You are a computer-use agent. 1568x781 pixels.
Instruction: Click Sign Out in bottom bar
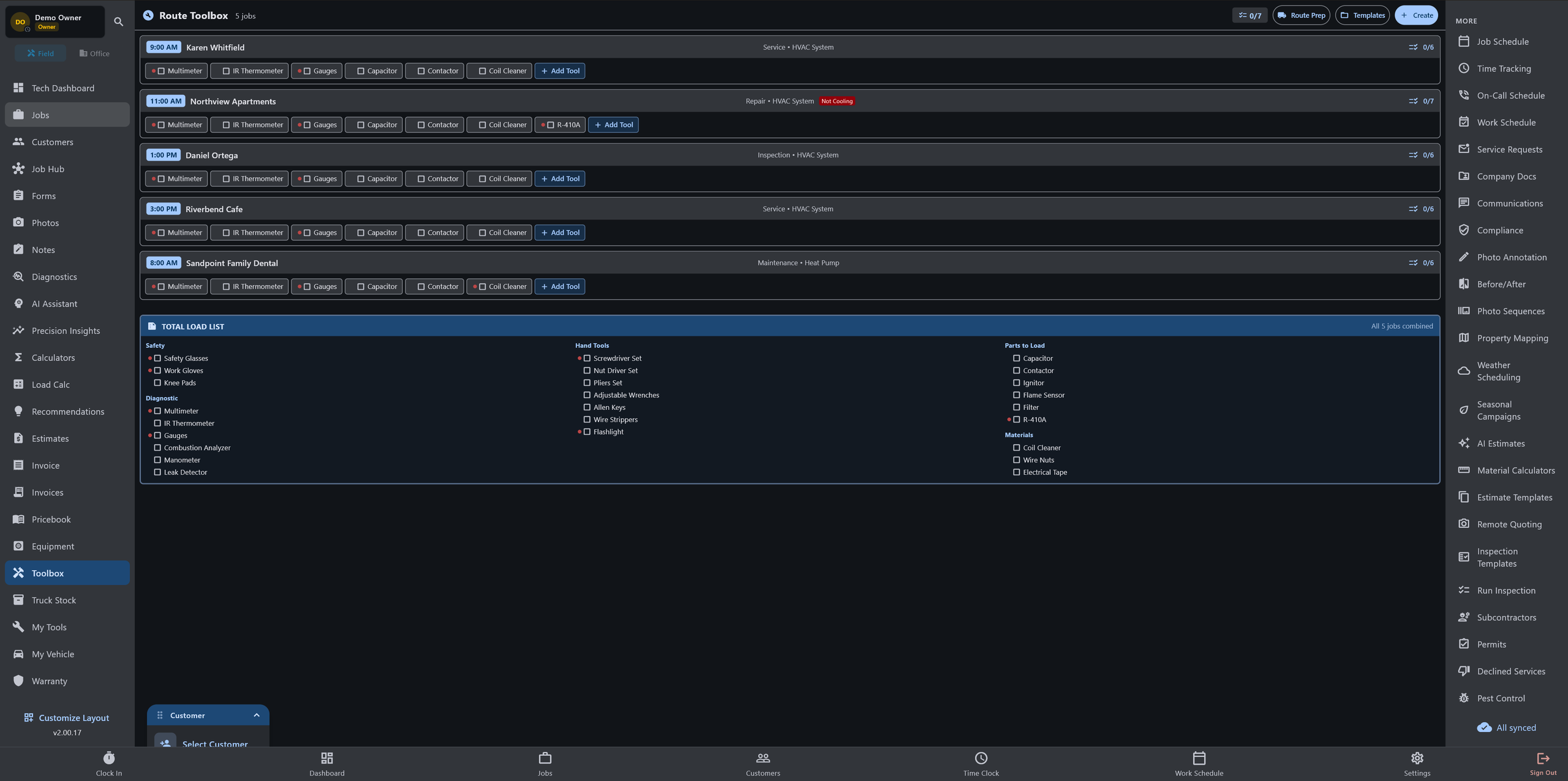coord(1543,764)
